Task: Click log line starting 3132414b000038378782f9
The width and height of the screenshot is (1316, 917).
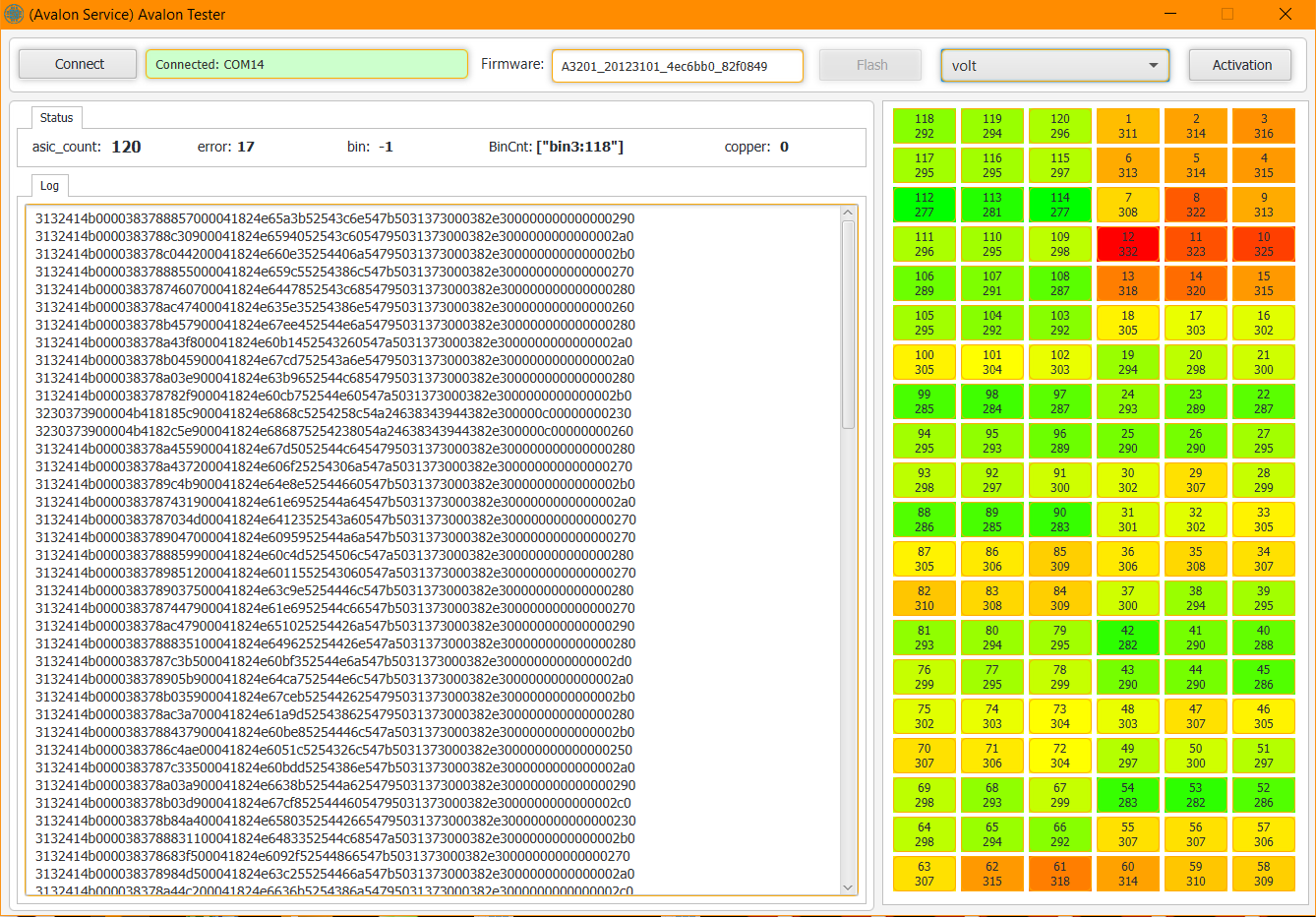Action: (x=333, y=396)
